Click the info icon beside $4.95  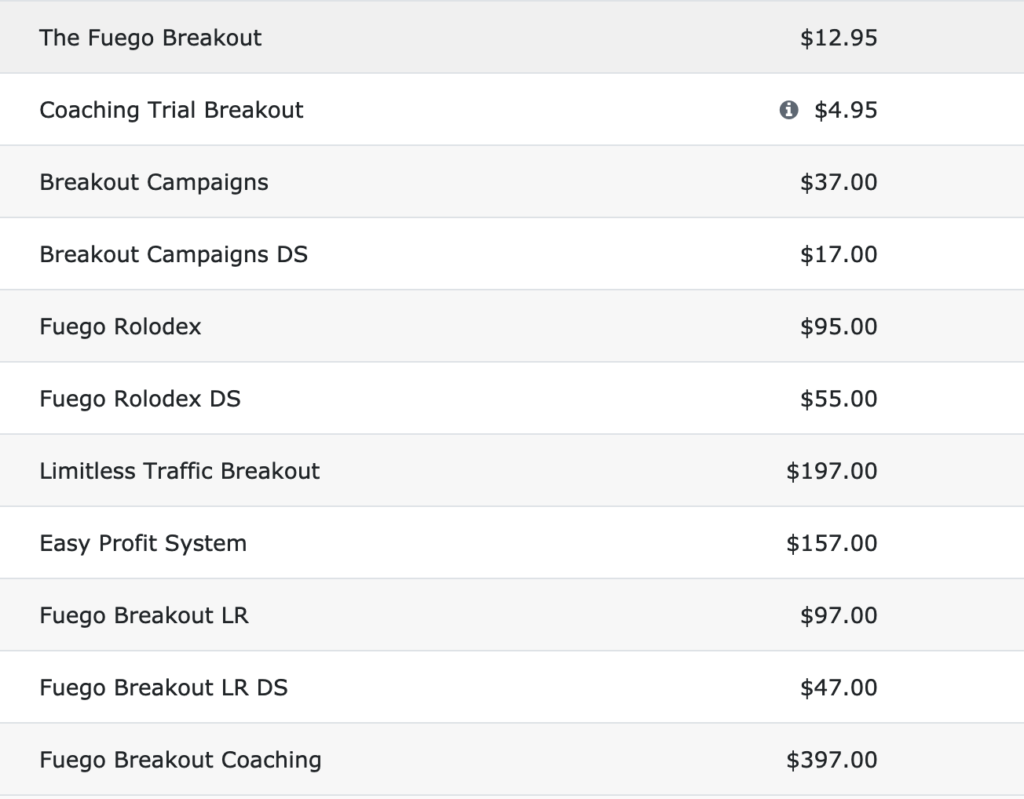pos(788,110)
